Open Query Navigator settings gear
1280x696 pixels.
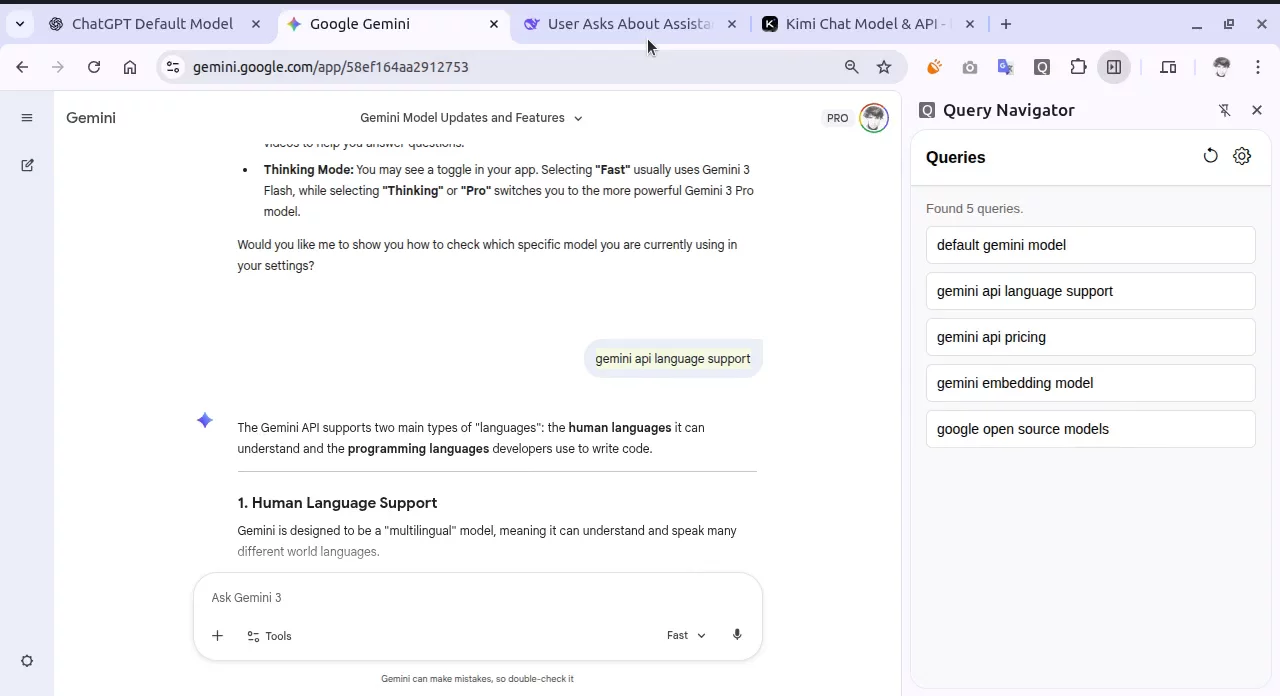[x=1242, y=156]
